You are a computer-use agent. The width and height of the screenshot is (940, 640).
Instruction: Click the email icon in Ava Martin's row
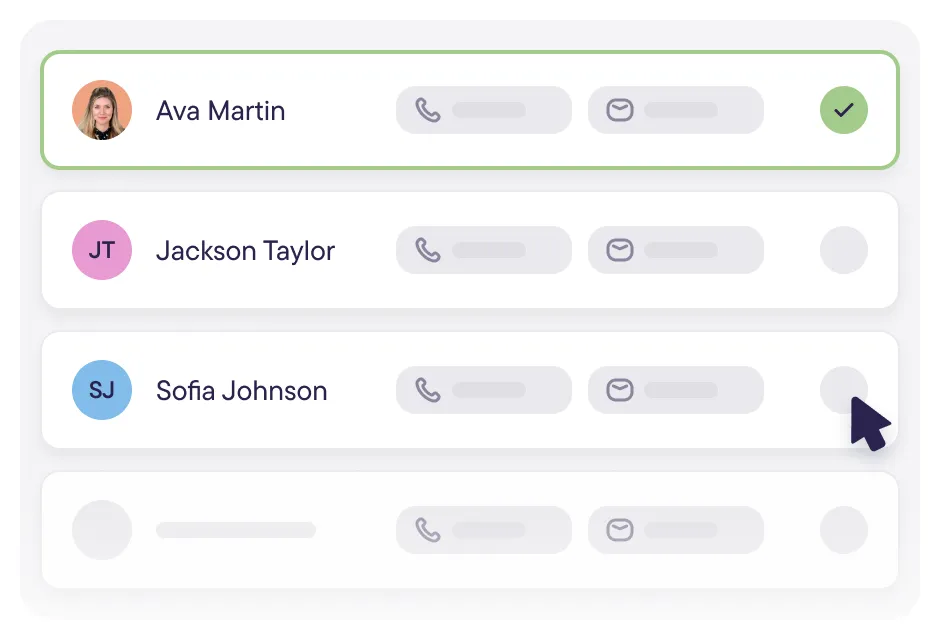tap(619, 110)
